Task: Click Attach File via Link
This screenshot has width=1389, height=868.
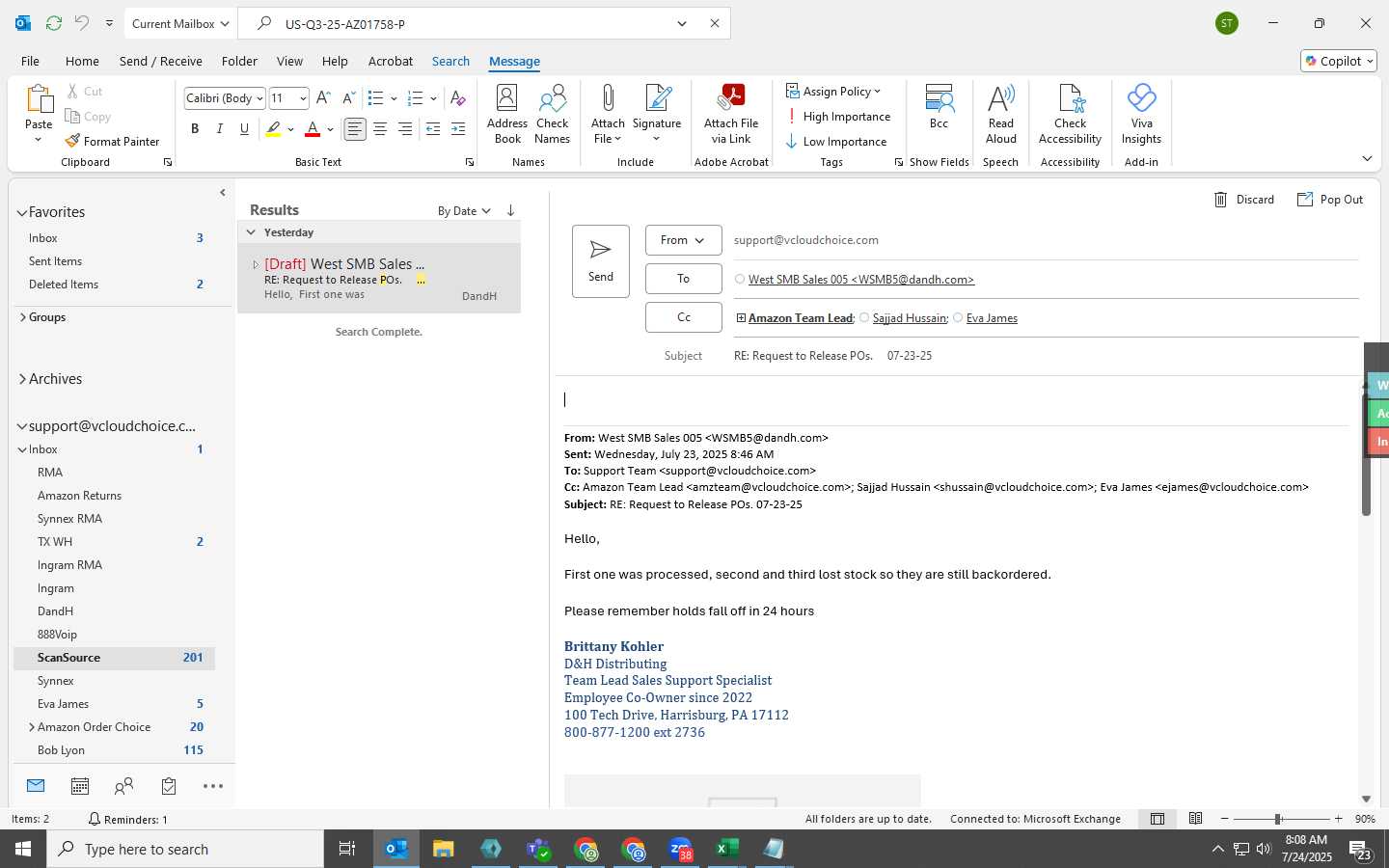Action: tap(731, 114)
